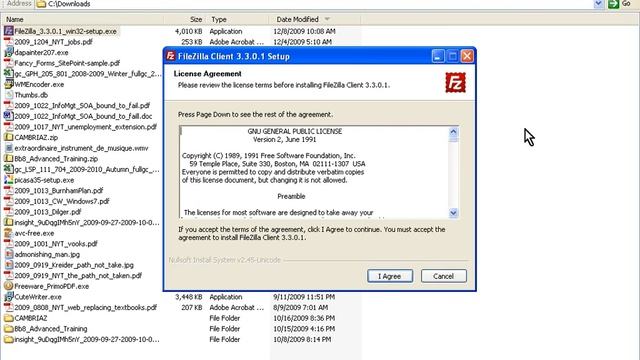Click the 4,010 KB size cell

coord(188,31)
